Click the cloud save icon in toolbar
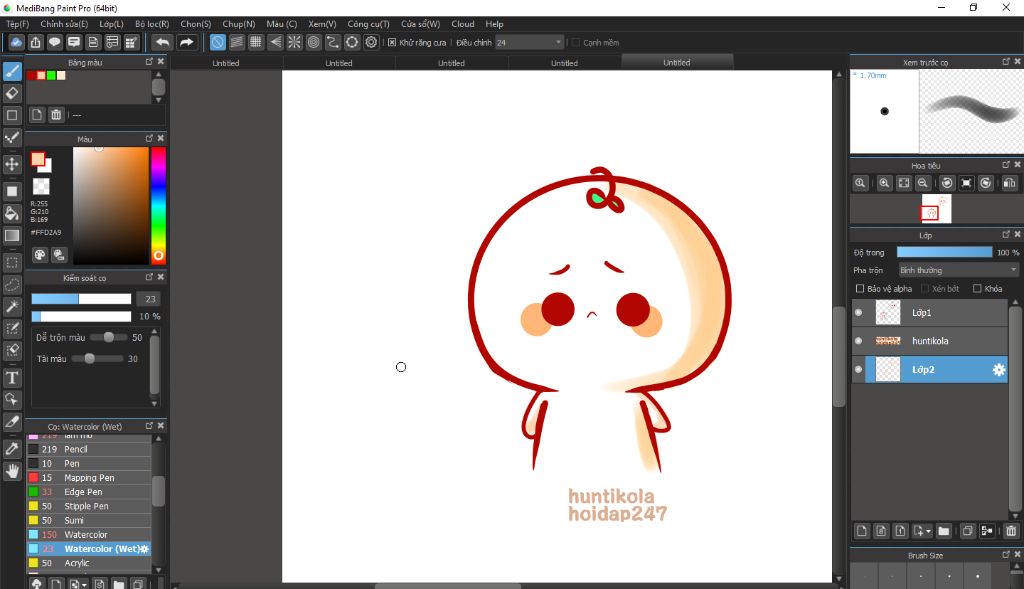1024x589 pixels. coord(16,42)
